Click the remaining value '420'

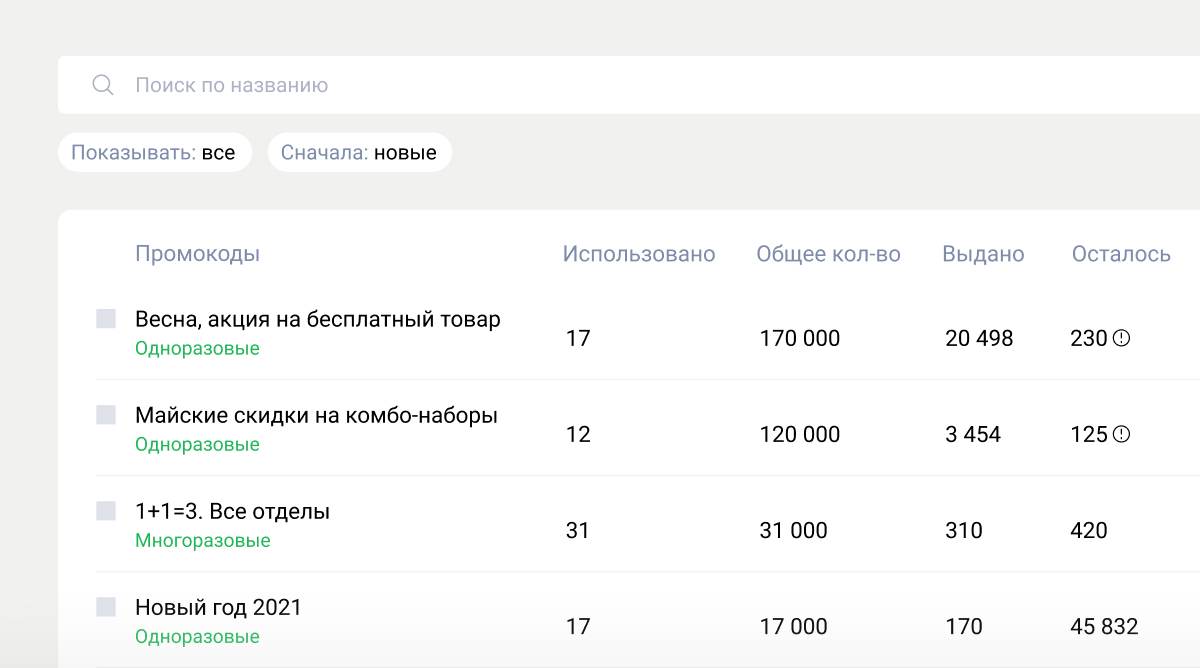pos(1089,530)
